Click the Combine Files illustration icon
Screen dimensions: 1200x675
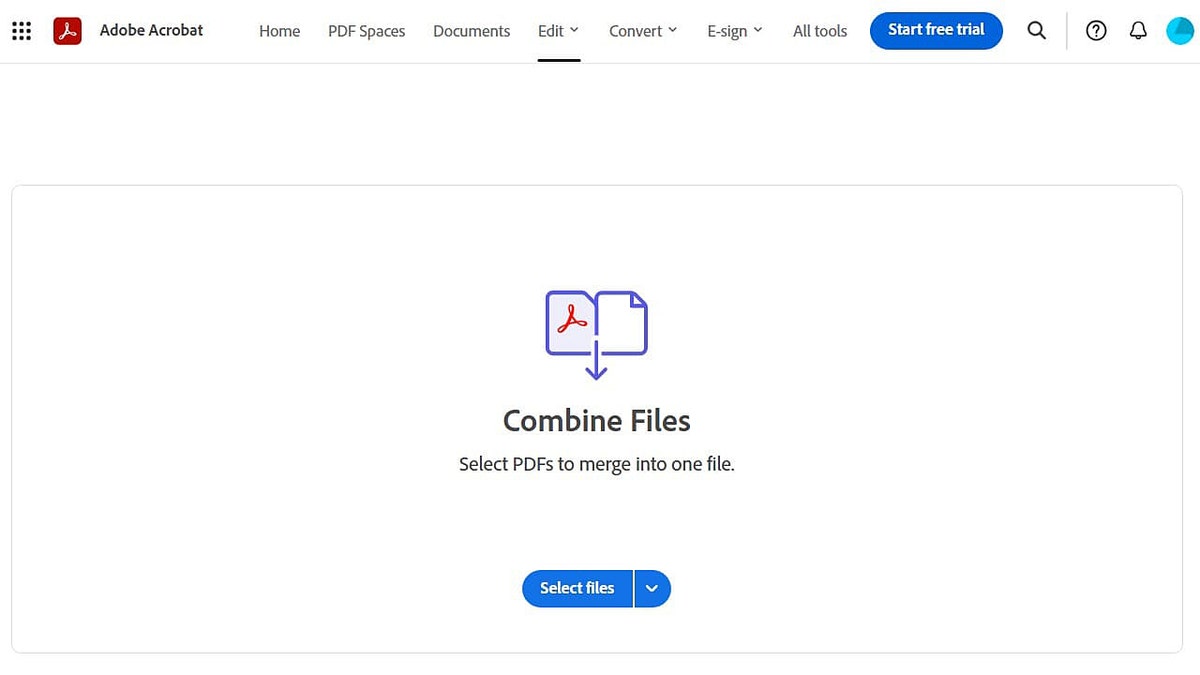coord(596,332)
